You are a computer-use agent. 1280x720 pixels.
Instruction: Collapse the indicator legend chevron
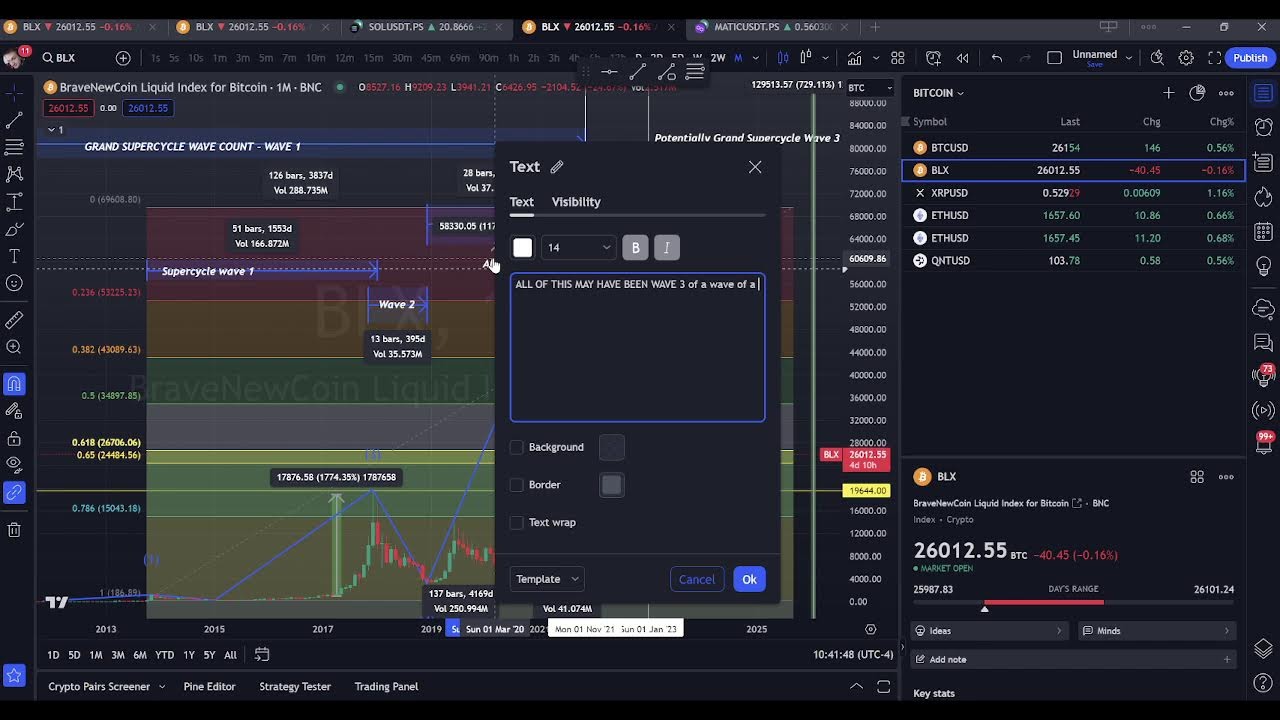[52, 130]
